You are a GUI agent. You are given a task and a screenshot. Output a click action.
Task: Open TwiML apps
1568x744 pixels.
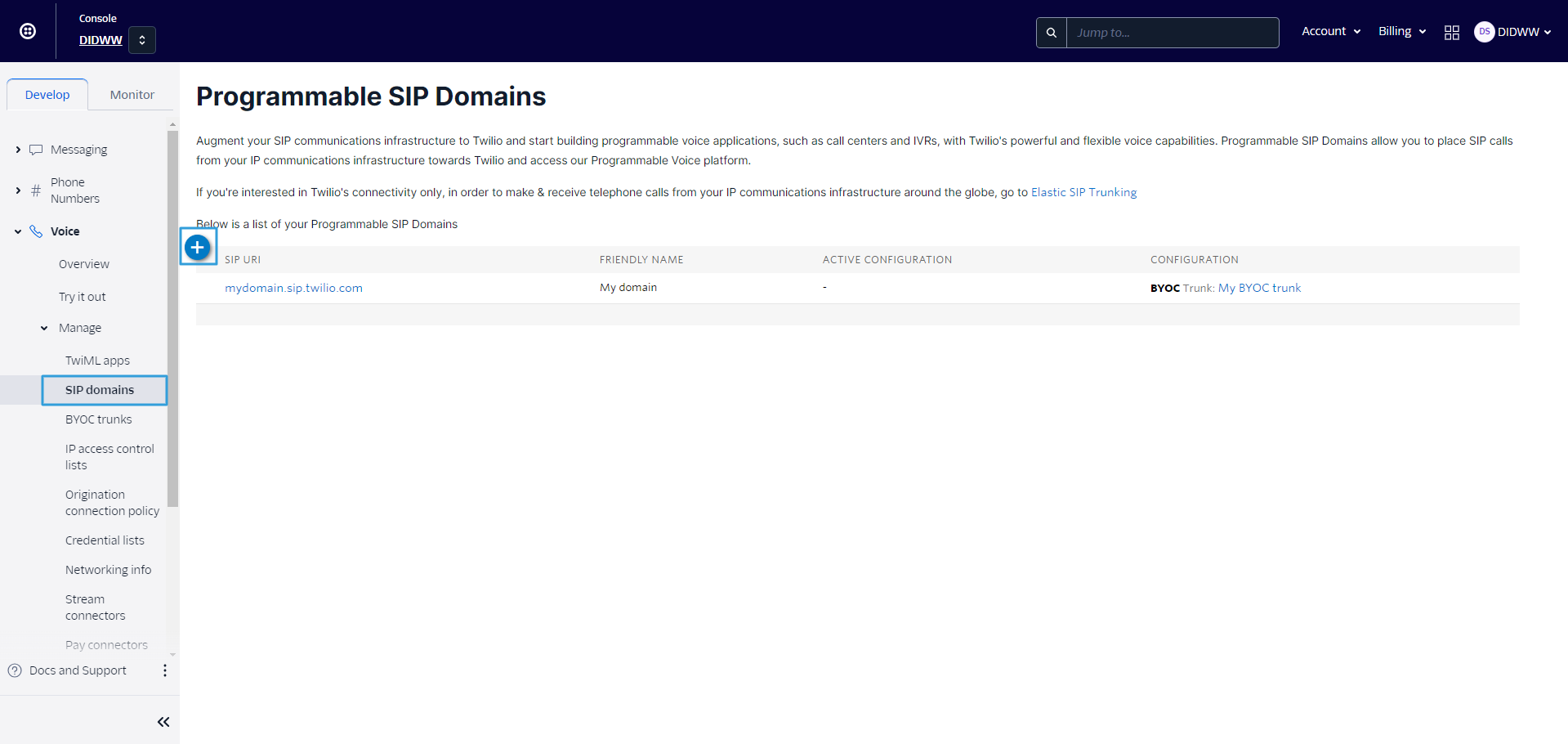pyautogui.click(x=97, y=361)
